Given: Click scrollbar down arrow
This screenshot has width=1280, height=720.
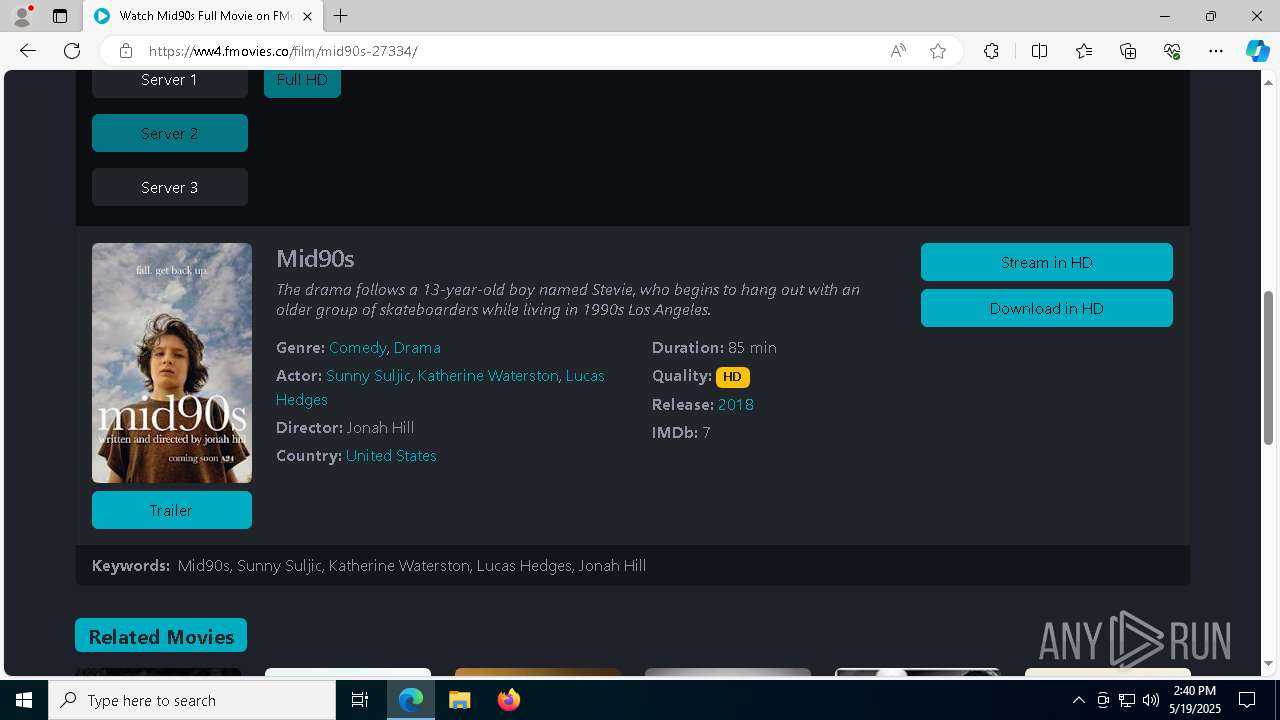Looking at the screenshot, I should 1268,663.
